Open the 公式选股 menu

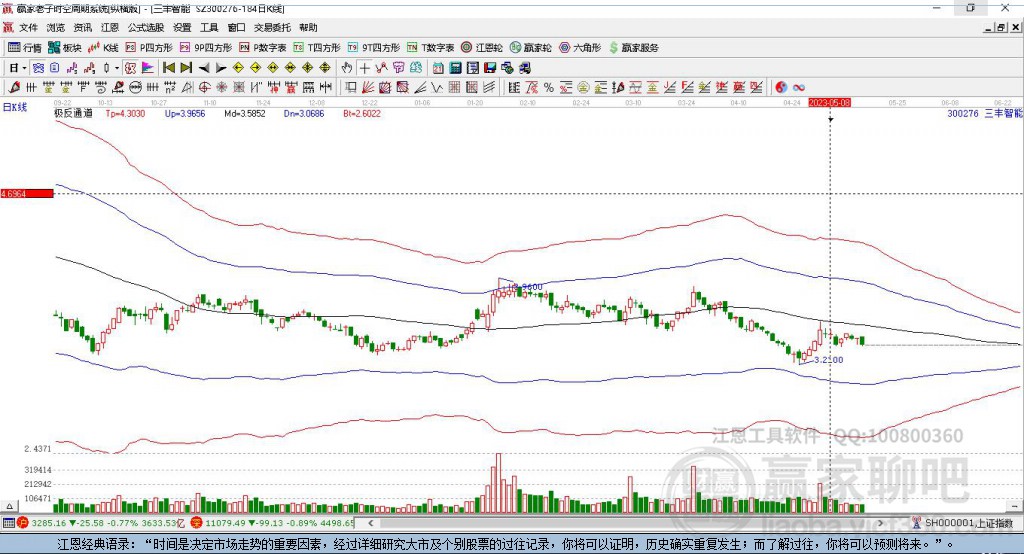click(x=146, y=27)
